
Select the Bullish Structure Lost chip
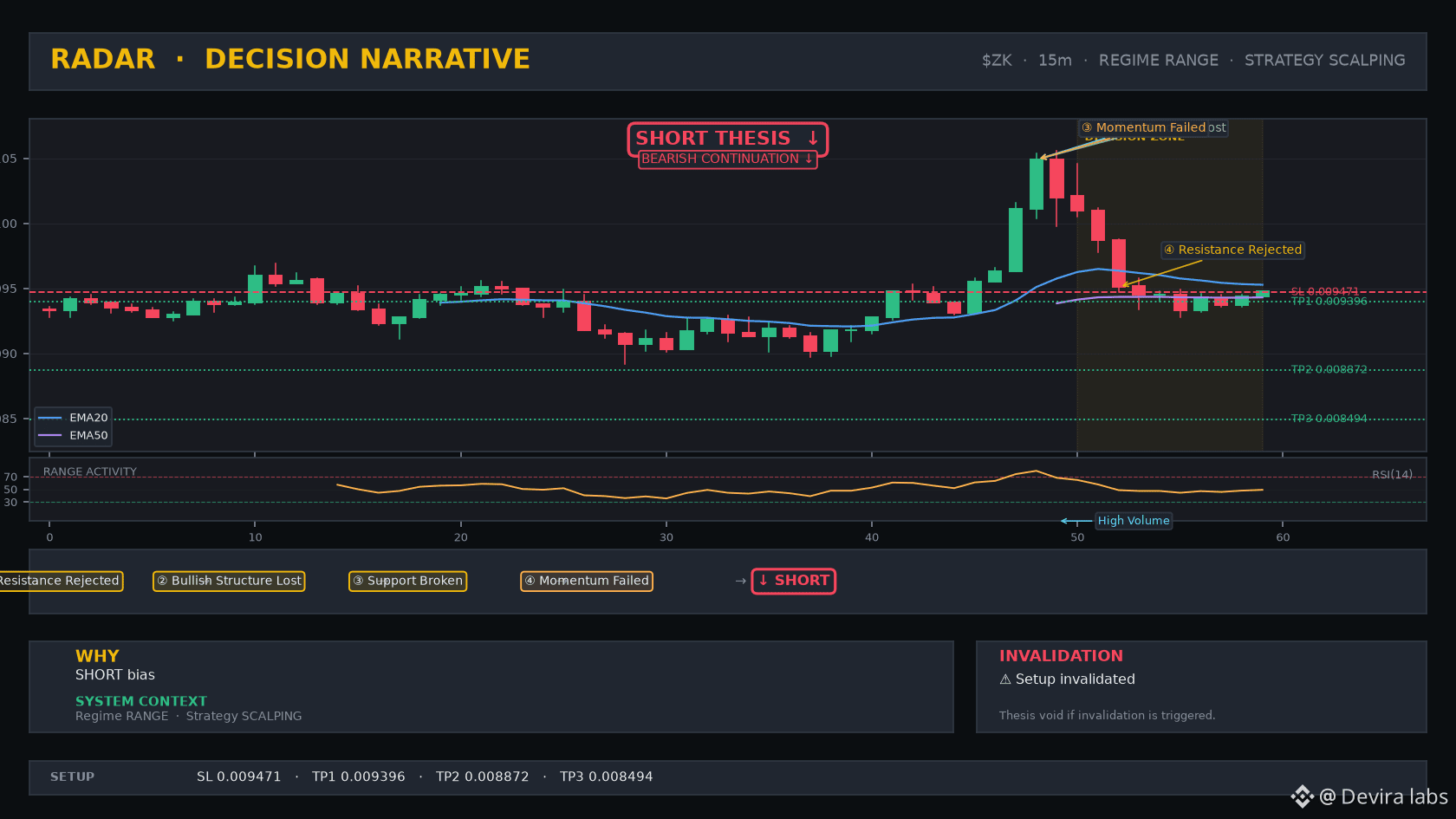click(x=229, y=581)
